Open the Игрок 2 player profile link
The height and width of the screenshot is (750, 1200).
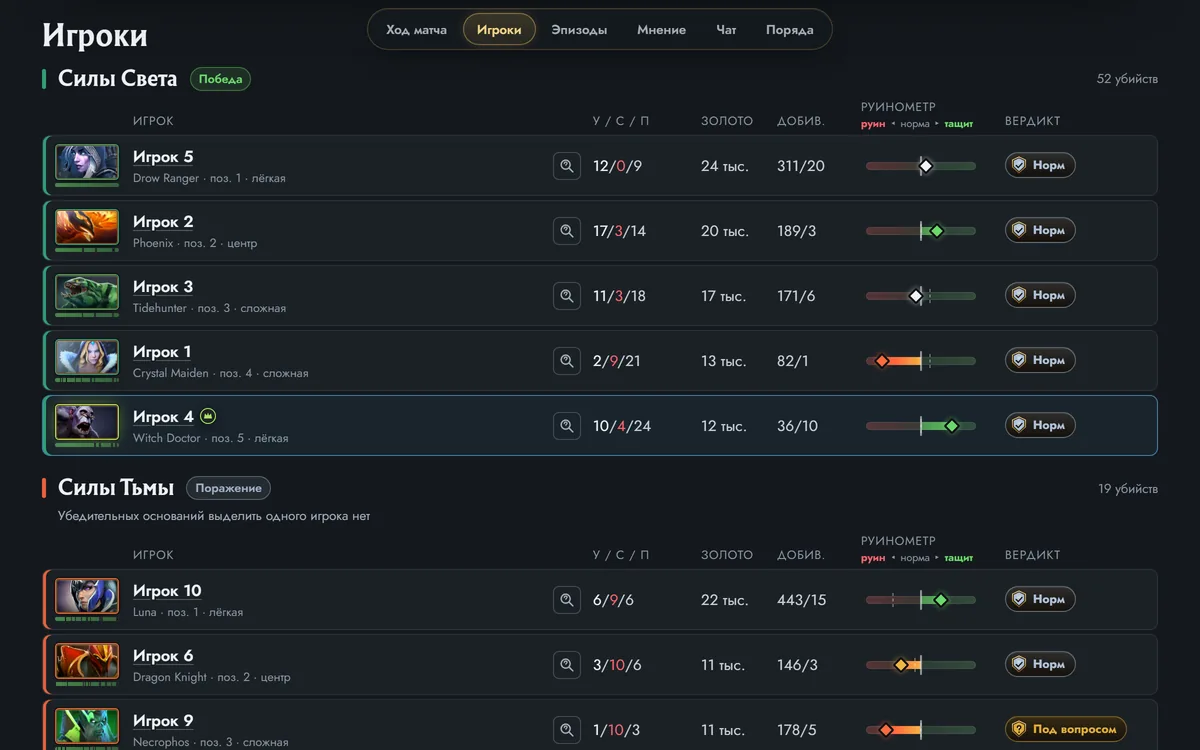tap(163, 222)
